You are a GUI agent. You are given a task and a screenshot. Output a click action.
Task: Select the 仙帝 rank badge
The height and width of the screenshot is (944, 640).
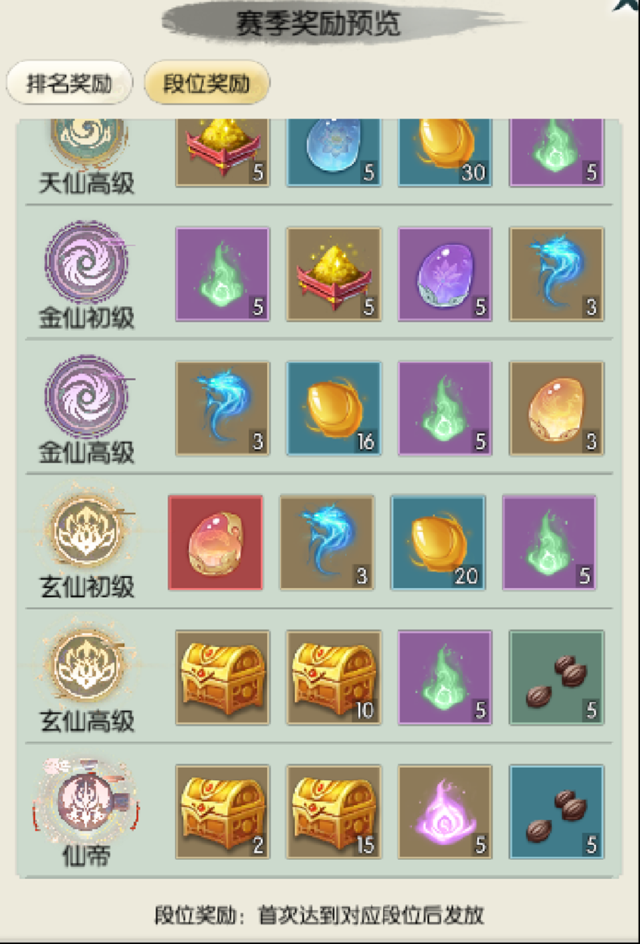tap(87, 801)
